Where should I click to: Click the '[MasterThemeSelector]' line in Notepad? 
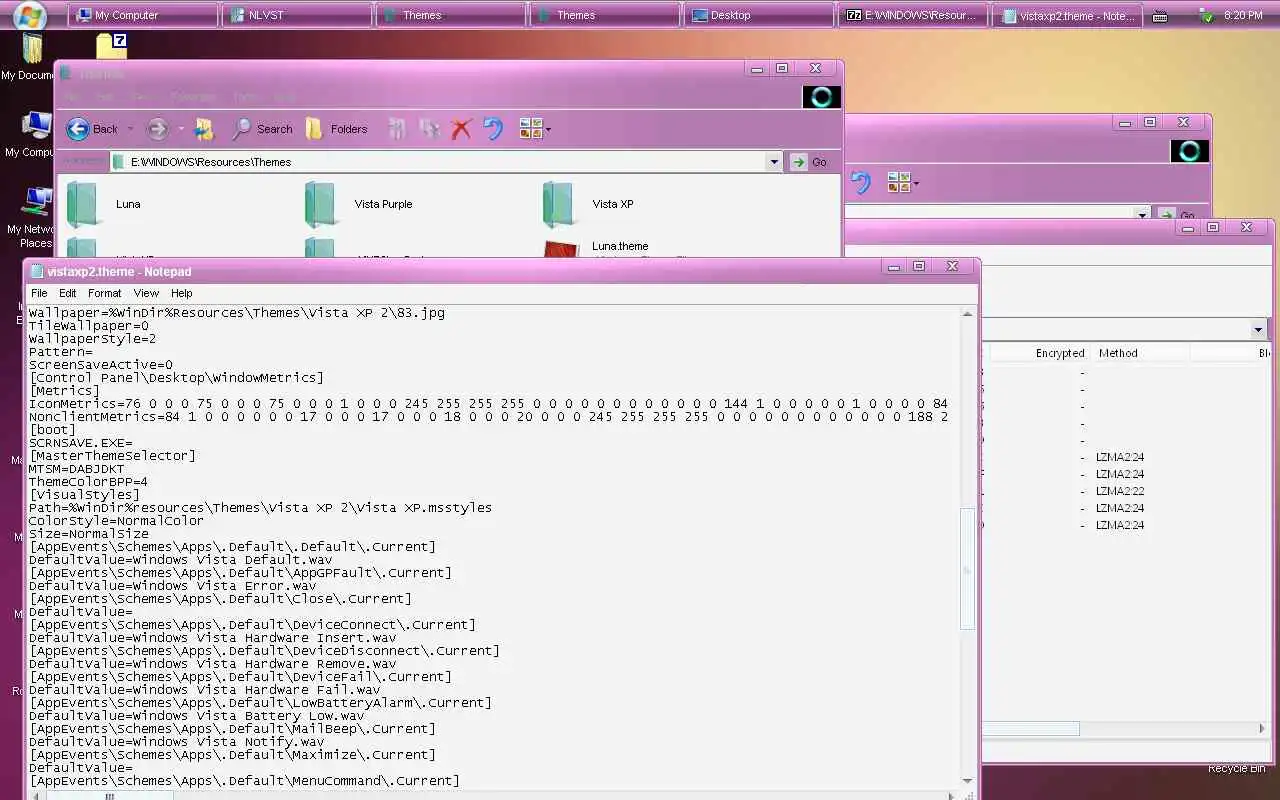pyautogui.click(x=112, y=456)
